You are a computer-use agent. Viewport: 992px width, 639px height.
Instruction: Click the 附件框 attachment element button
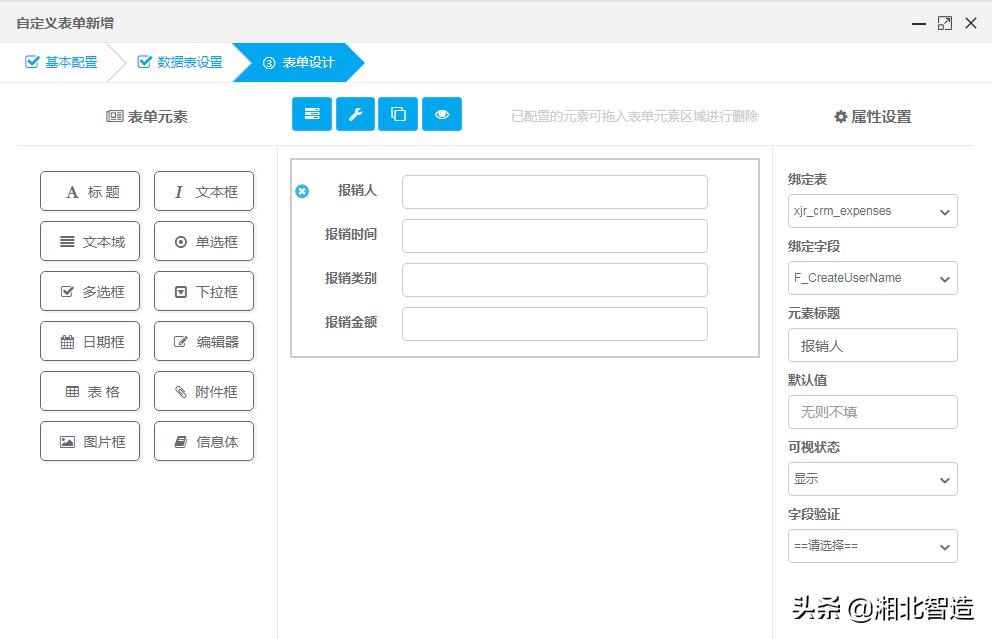point(204,391)
